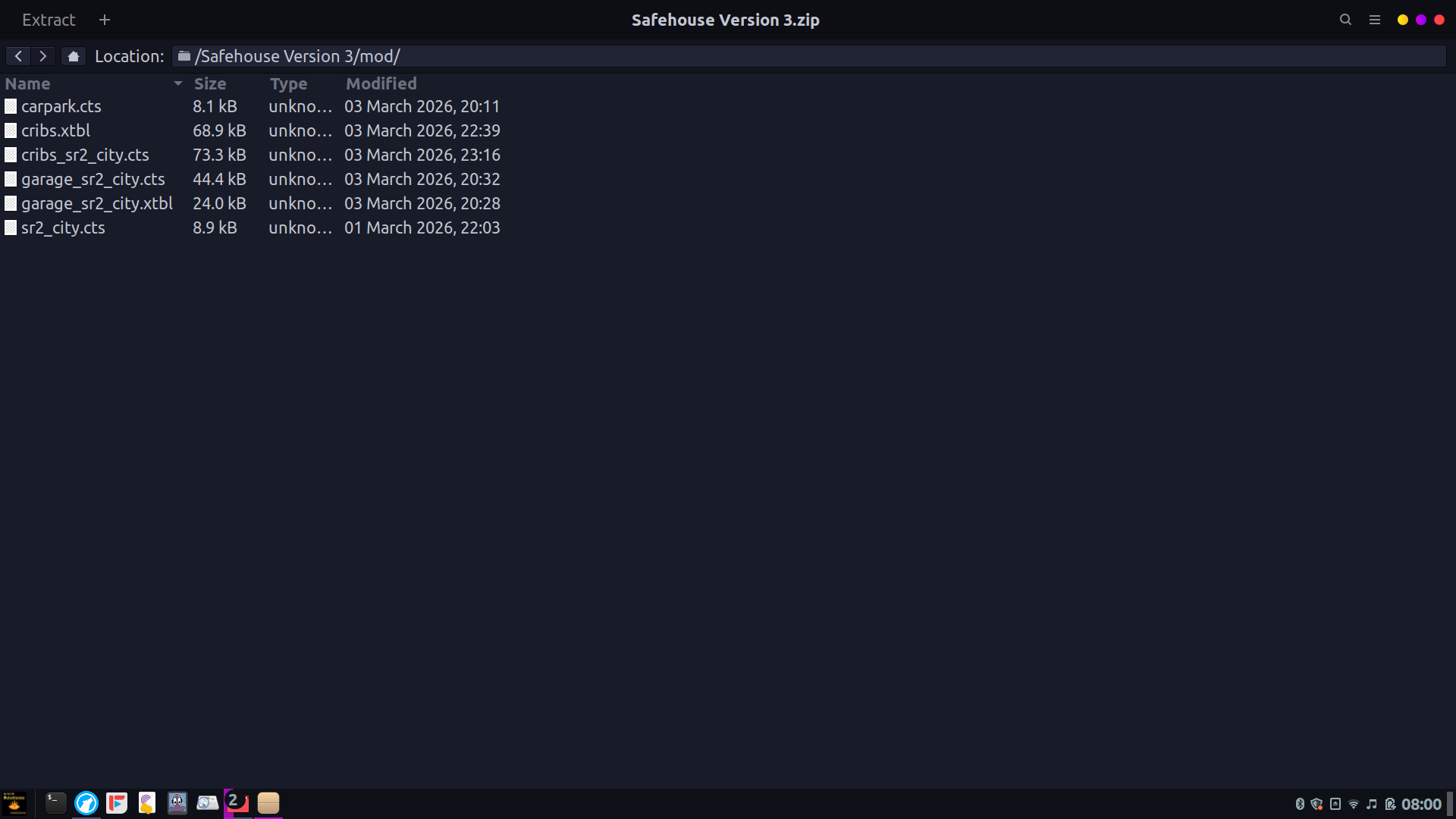Image resolution: width=1456 pixels, height=819 pixels.
Task: Go forward with the right arrow
Action: [43, 56]
